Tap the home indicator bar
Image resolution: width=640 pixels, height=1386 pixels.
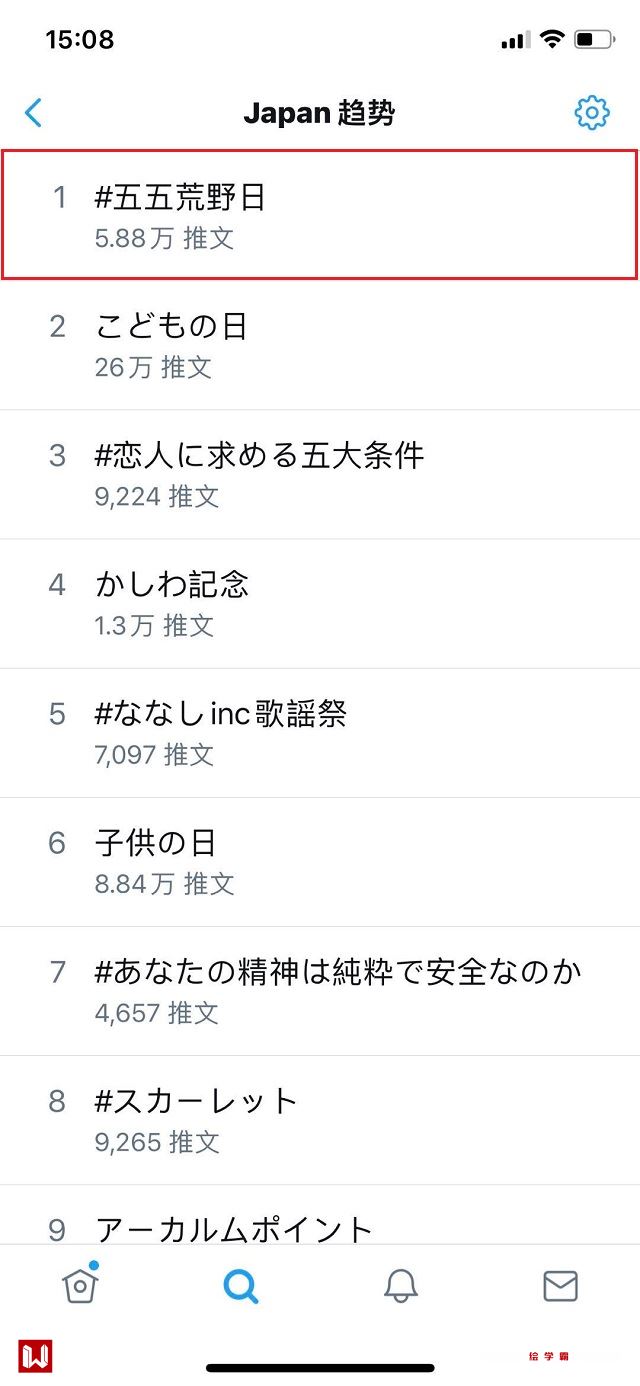pos(320,1367)
